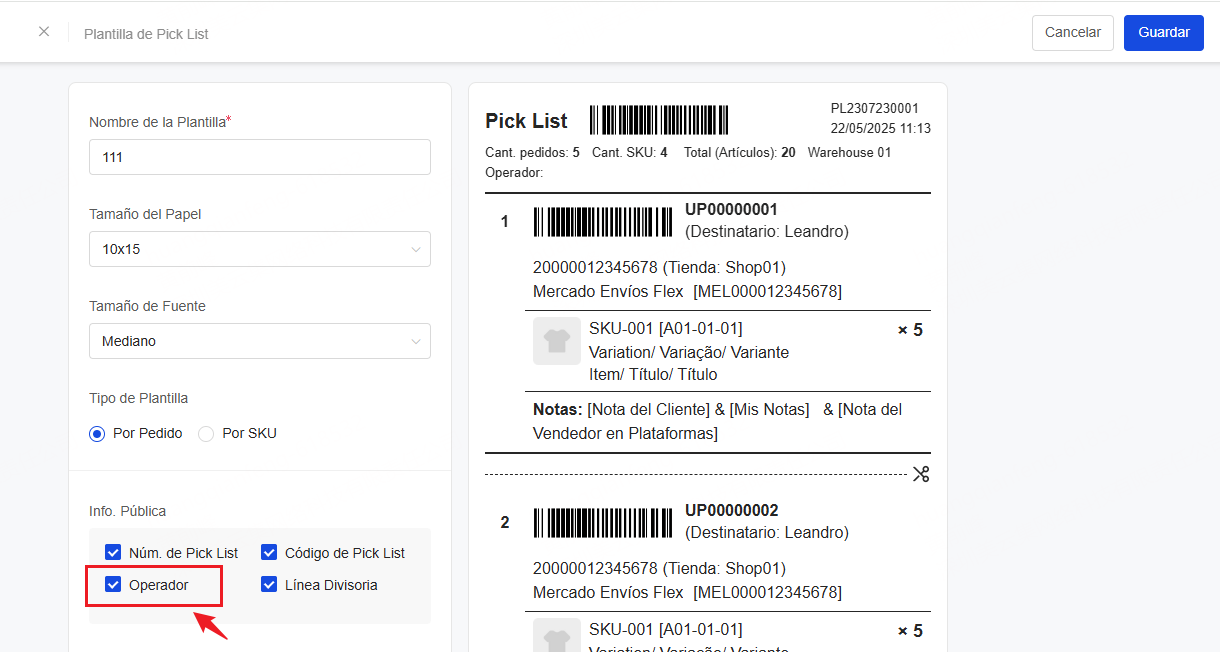Click barcode for order UP00000001

click(603, 221)
